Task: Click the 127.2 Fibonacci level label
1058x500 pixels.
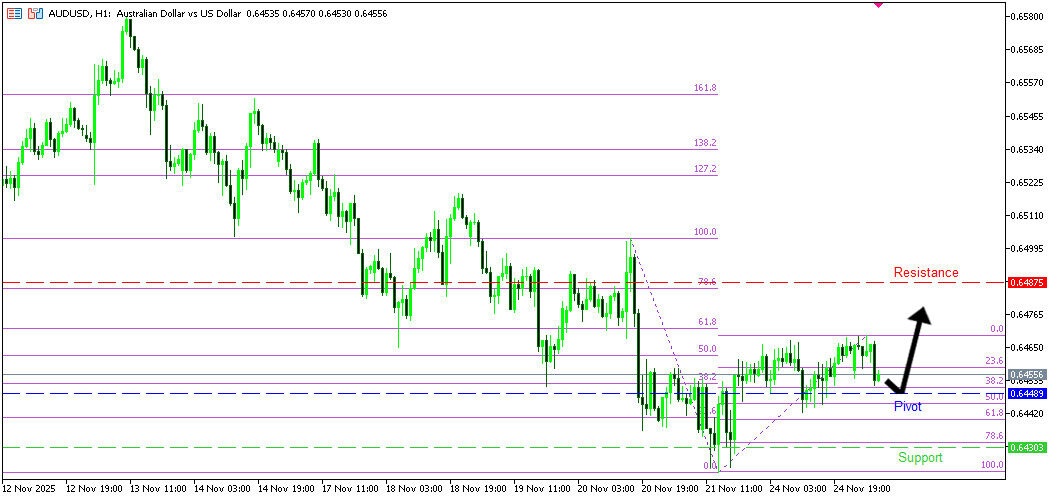Action: 705,169
